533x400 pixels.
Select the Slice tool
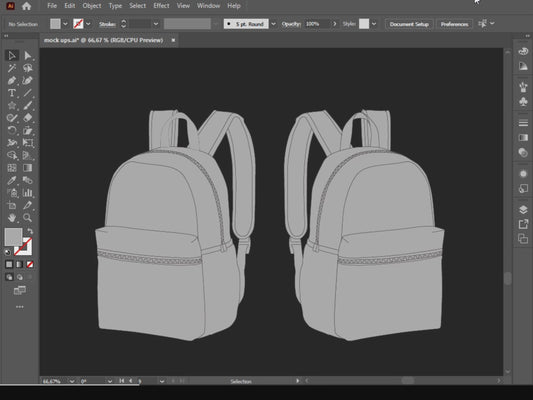[28, 205]
